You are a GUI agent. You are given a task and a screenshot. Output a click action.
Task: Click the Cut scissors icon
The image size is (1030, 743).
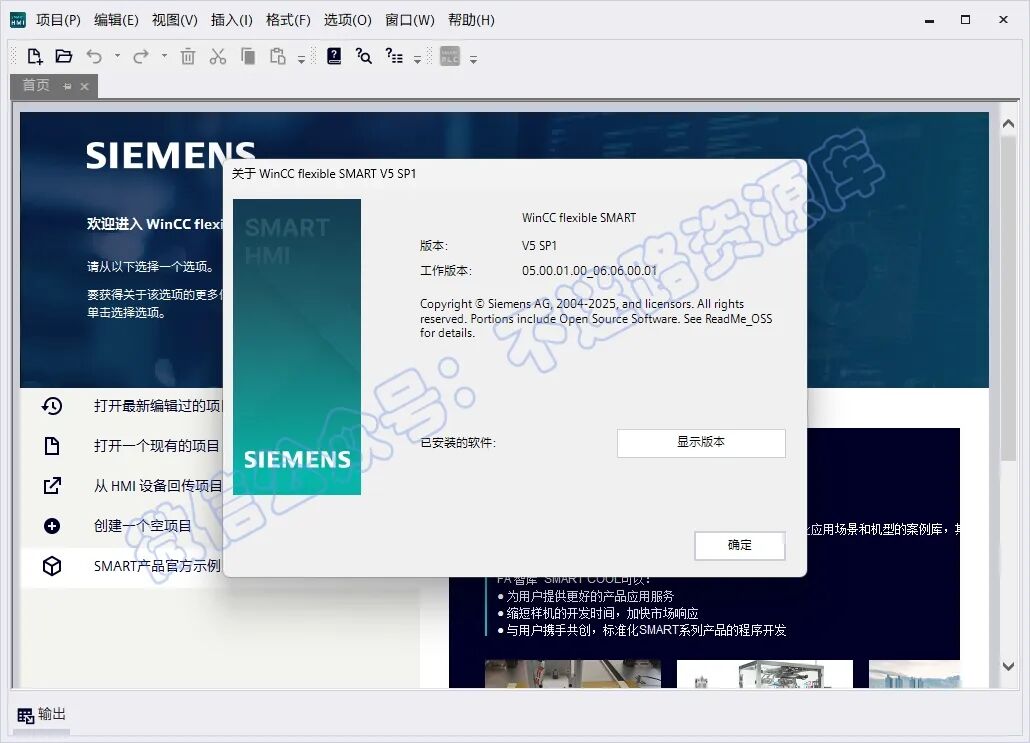217,56
